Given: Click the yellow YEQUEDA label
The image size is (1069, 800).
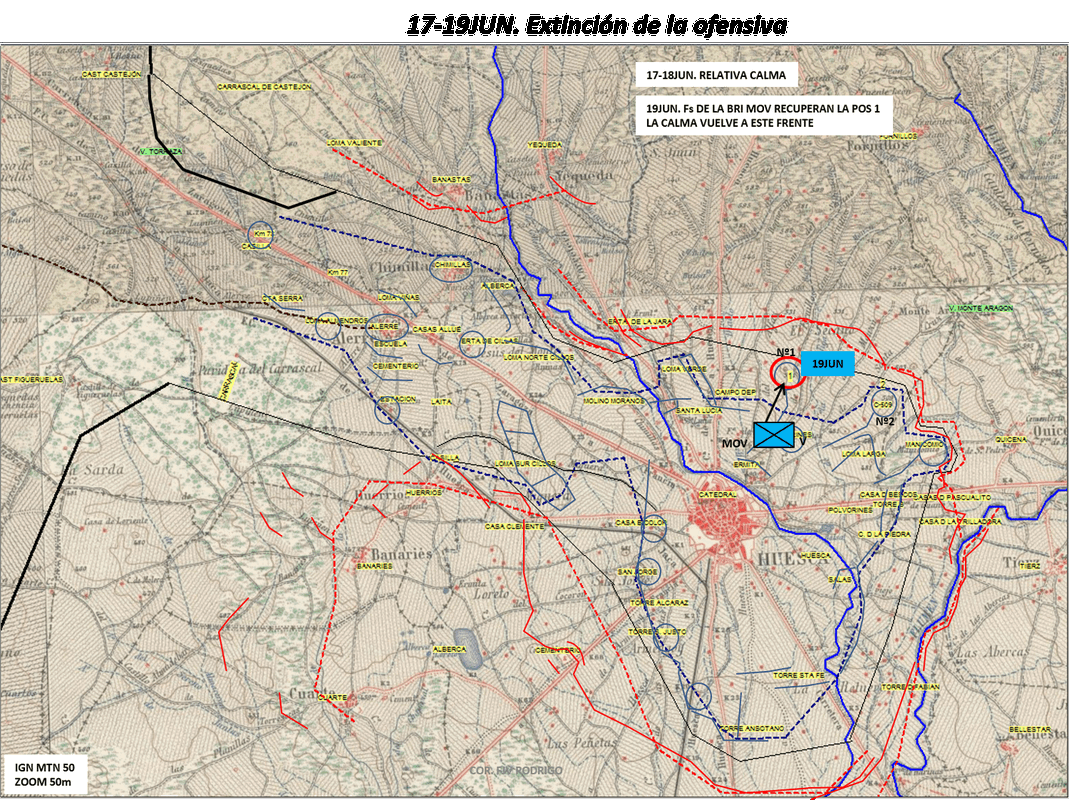Looking at the screenshot, I should [545, 145].
